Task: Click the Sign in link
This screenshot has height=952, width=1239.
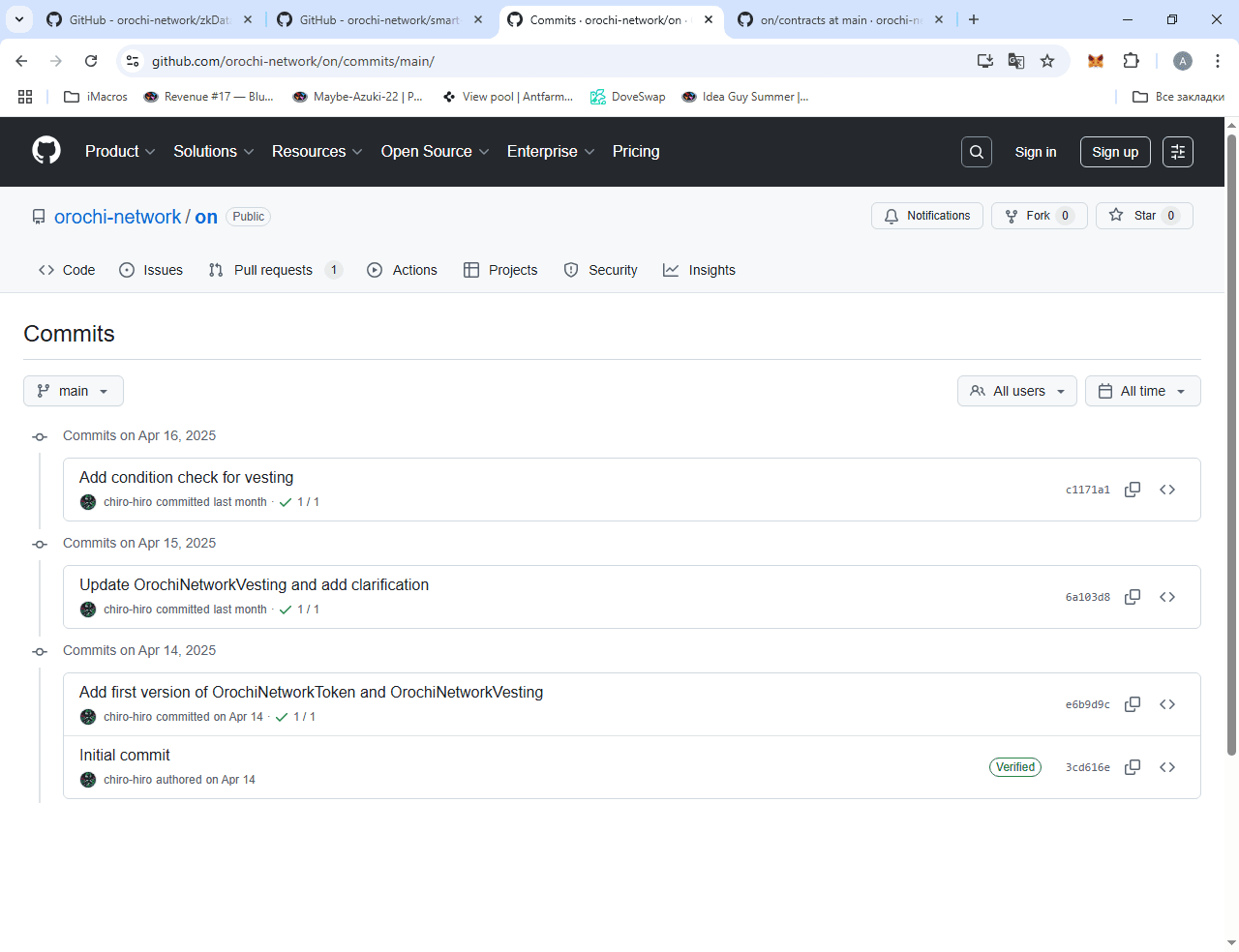Action: [x=1036, y=152]
